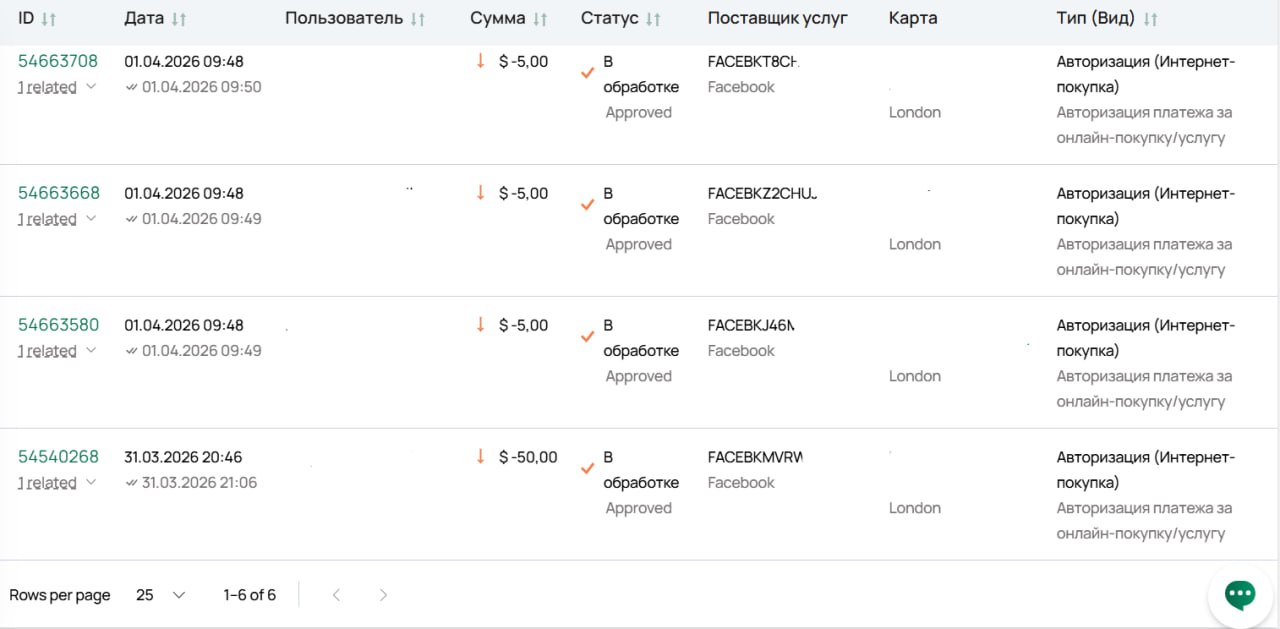Go to previous page arrow

336,595
